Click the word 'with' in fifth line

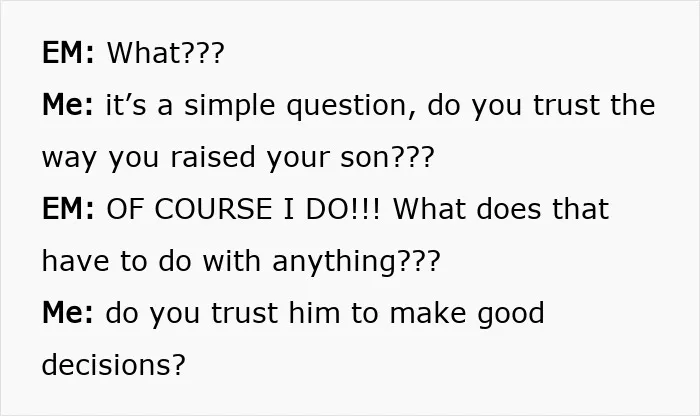click(232, 261)
